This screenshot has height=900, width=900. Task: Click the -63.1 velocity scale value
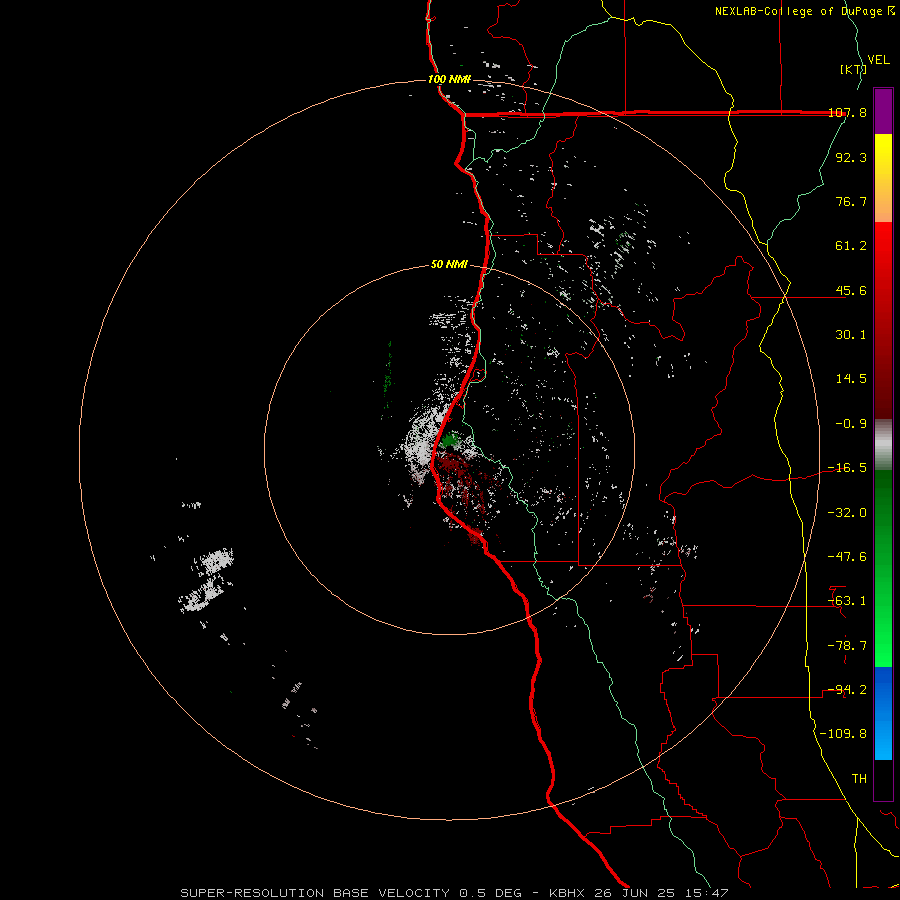point(847,601)
